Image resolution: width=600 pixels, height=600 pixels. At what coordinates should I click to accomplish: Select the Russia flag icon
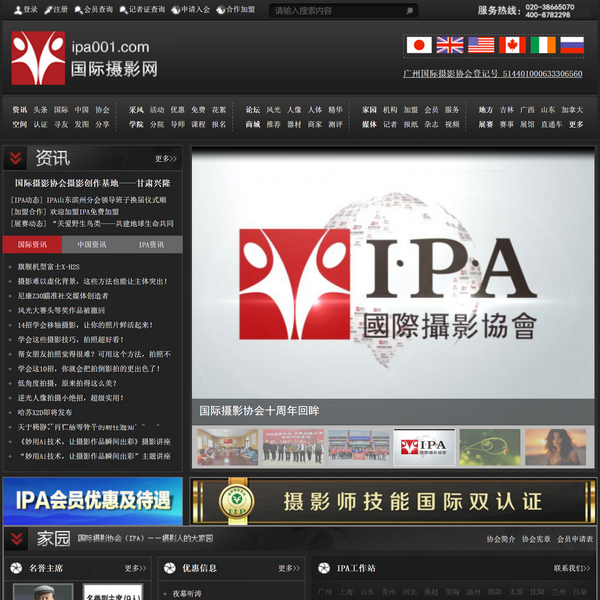(572, 45)
